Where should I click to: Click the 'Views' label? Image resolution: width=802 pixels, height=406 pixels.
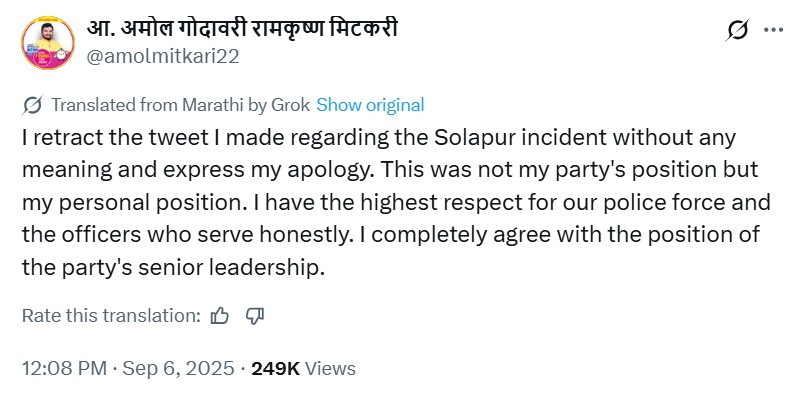click(x=330, y=368)
